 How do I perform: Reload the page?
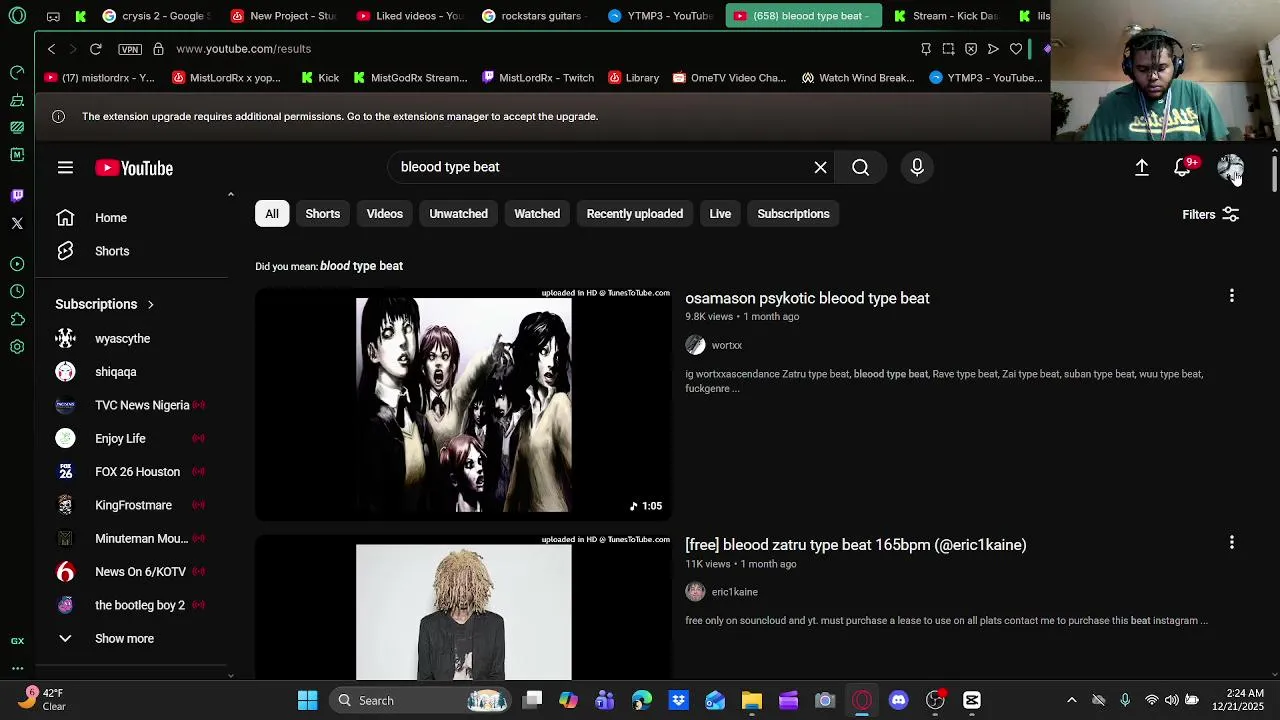pyautogui.click(x=96, y=48)
